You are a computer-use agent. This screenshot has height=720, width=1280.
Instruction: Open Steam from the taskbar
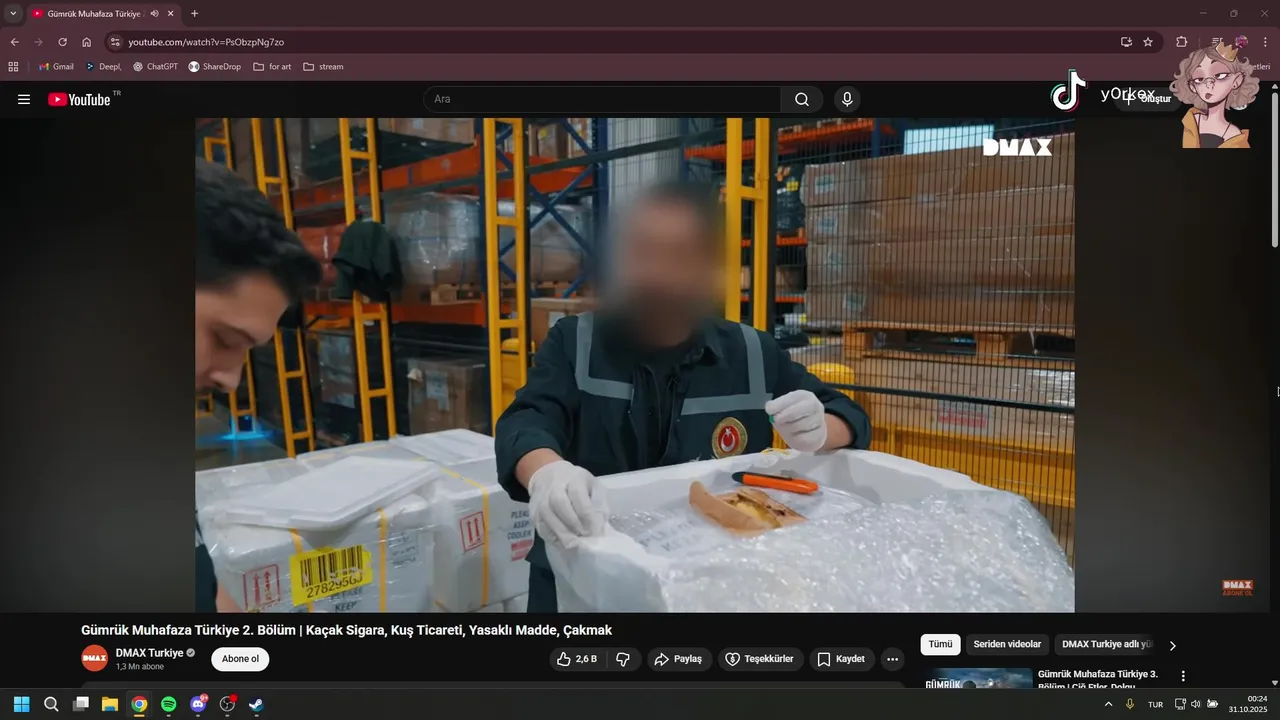[257, 704]
